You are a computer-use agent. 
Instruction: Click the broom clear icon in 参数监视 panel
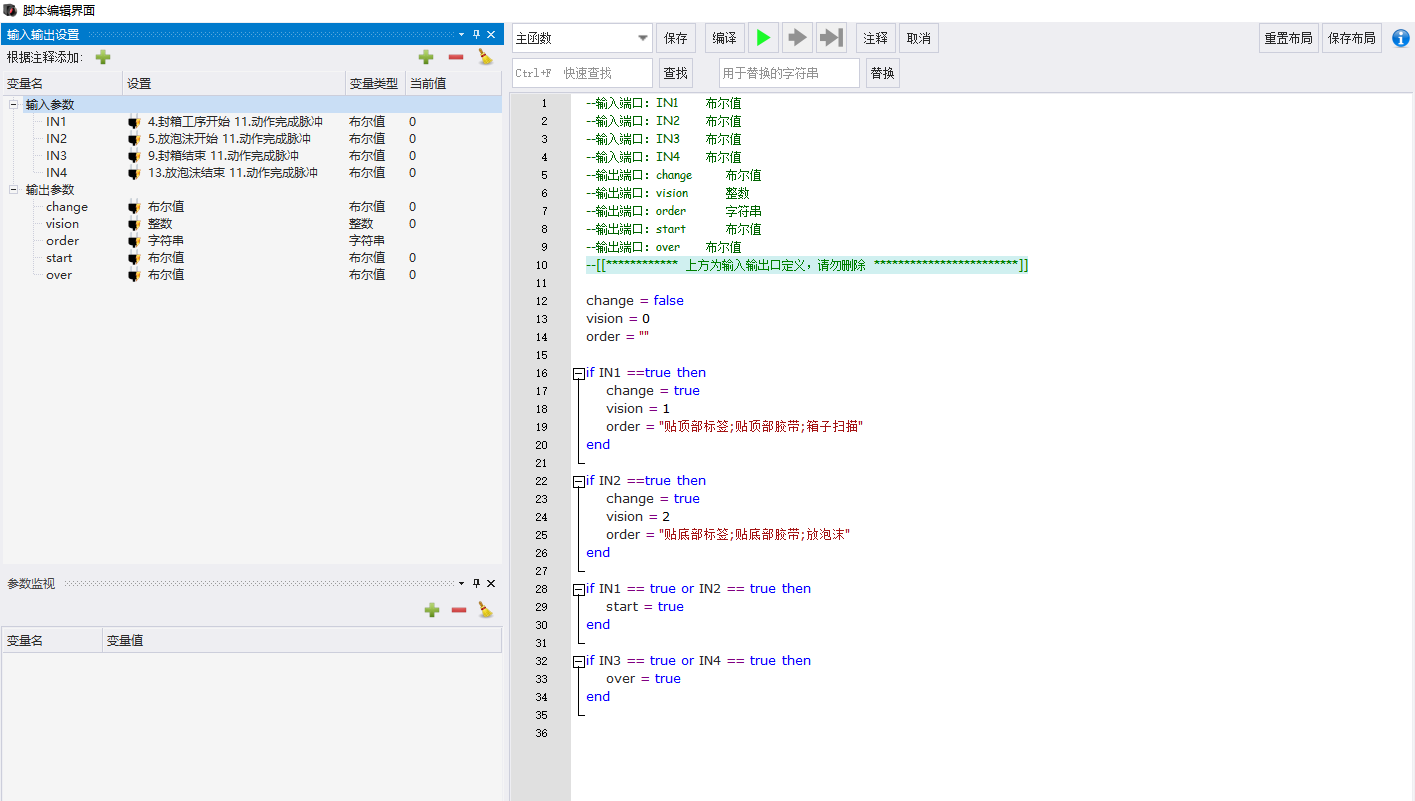486,609
